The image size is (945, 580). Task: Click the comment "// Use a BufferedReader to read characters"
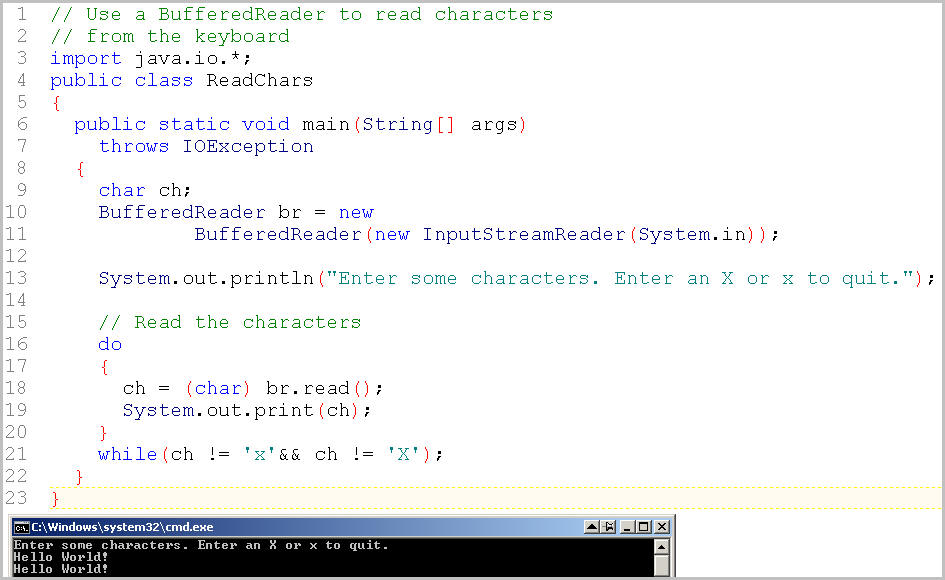click(x=301, y=14)
